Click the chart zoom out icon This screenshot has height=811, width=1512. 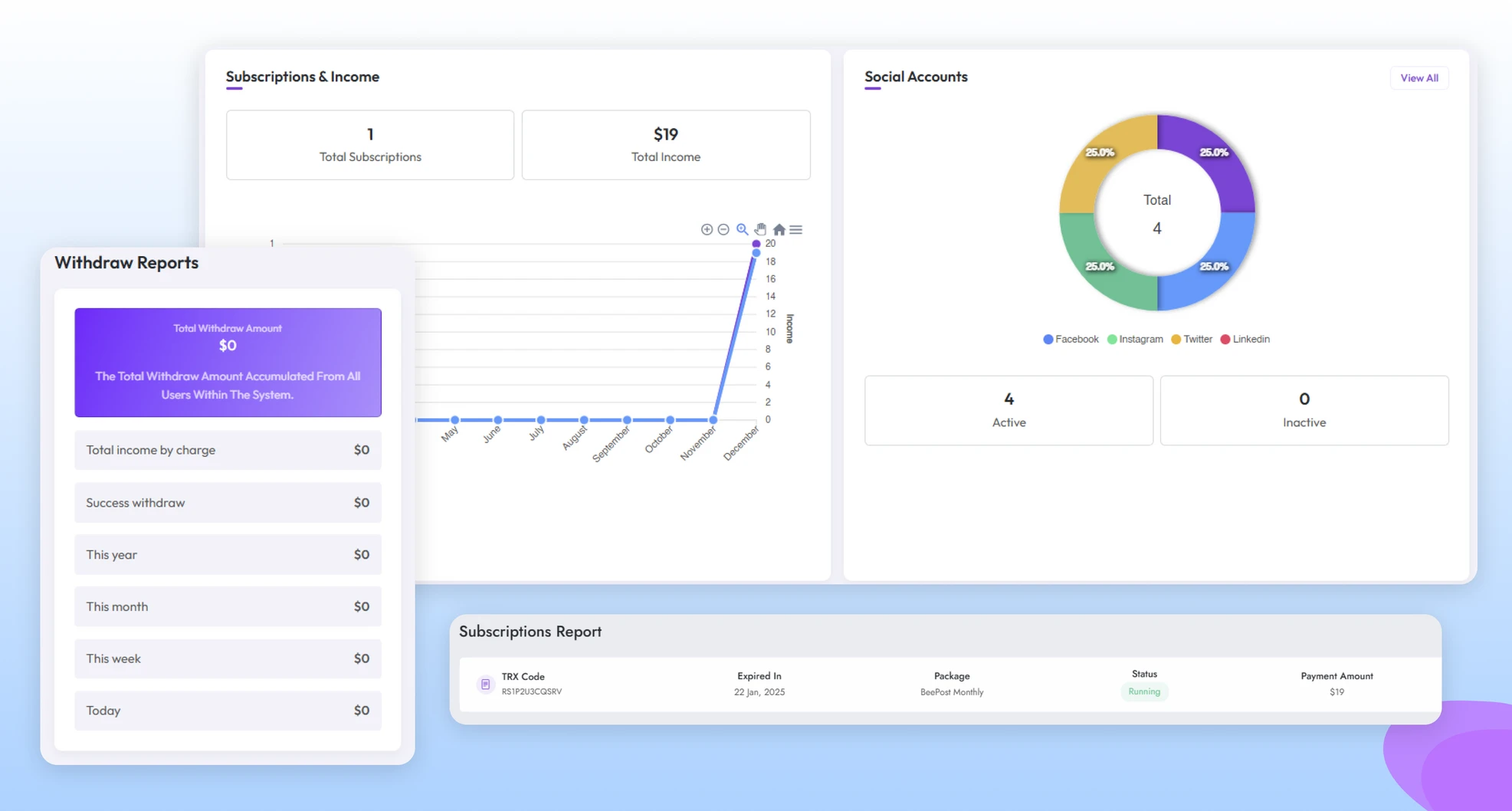click(x=723, y=229)
